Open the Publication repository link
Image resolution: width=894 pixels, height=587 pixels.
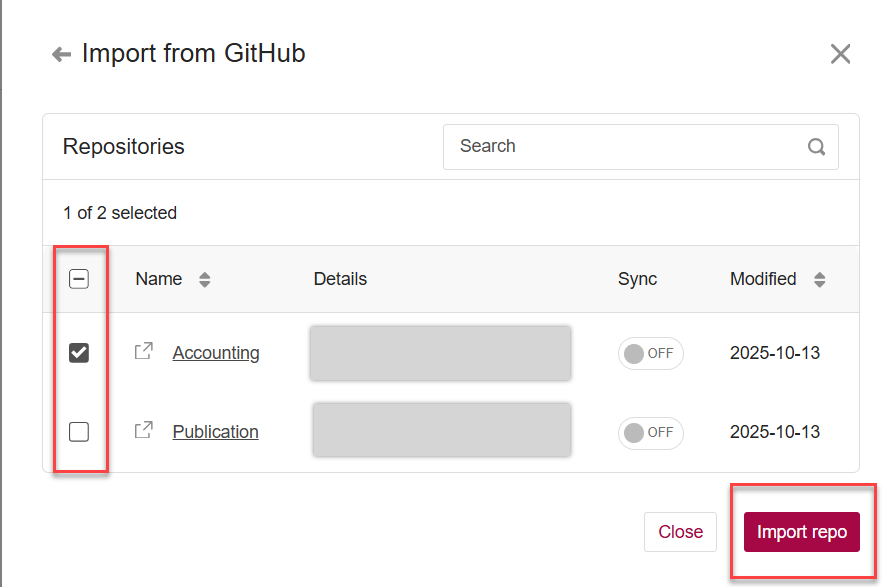coord(215,432)
